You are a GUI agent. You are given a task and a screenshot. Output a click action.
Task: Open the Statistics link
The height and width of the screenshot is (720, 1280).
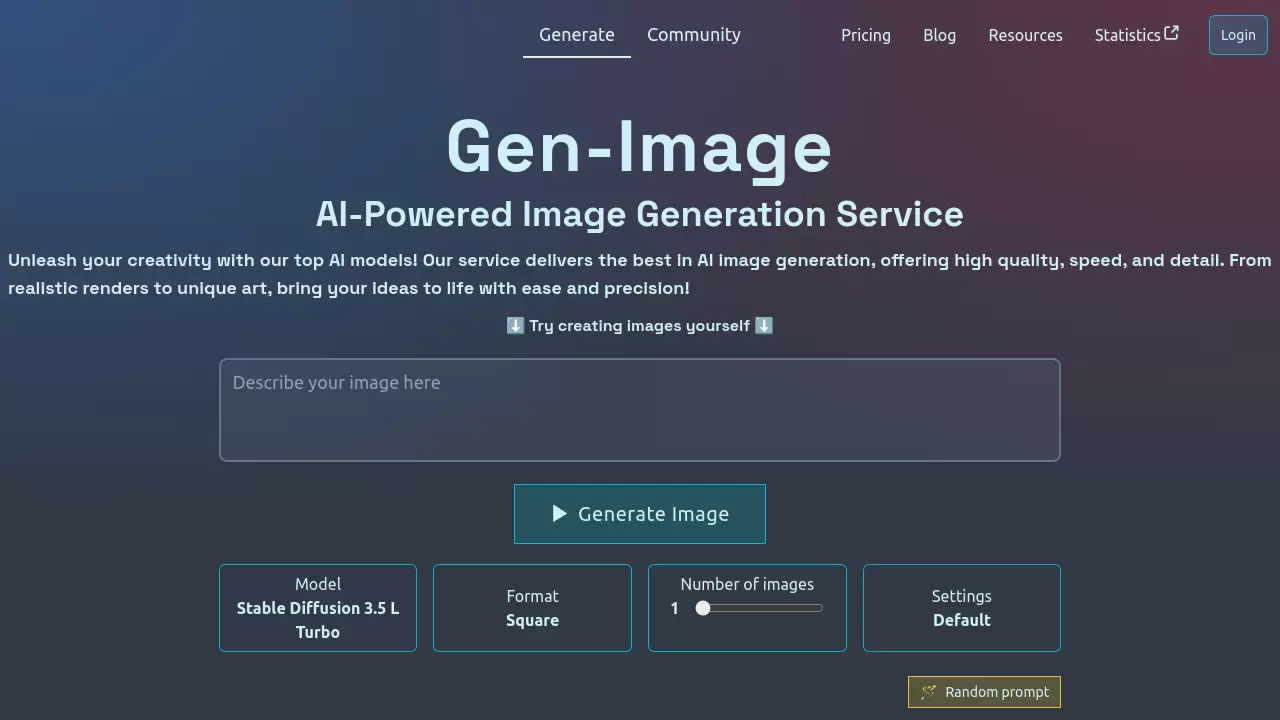click(x=1136, y=35)
